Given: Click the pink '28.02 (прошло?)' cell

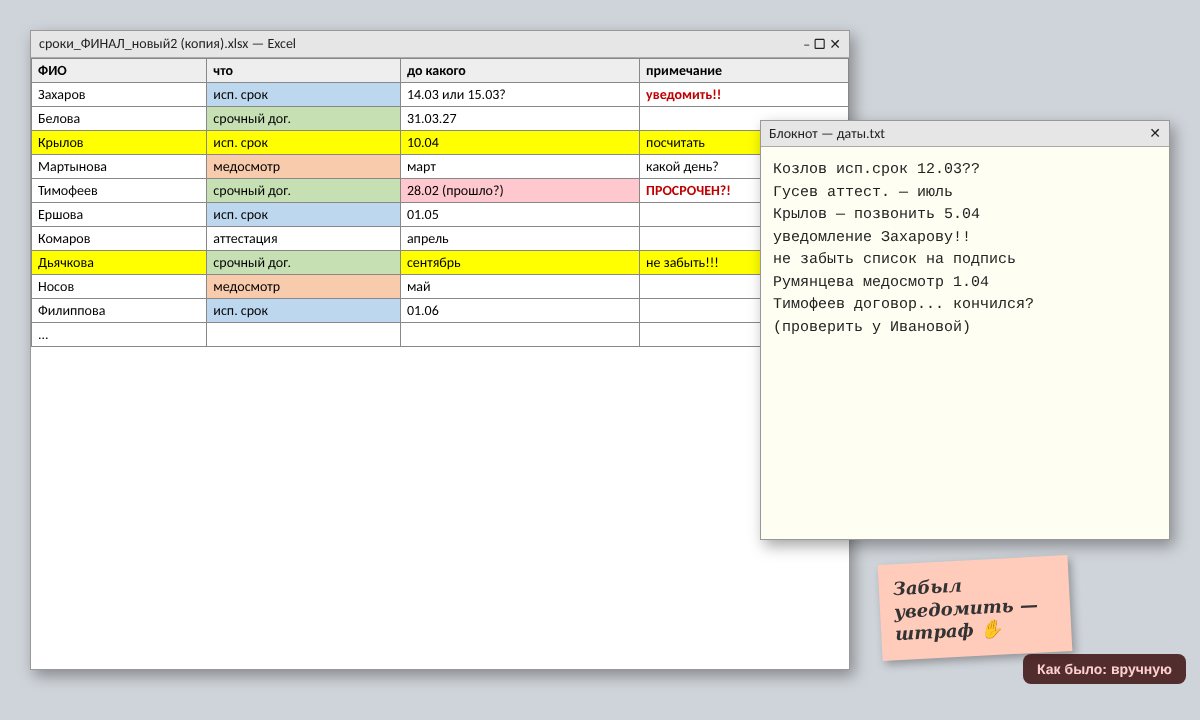Looking at the screenshot, I should click(520, 191).
